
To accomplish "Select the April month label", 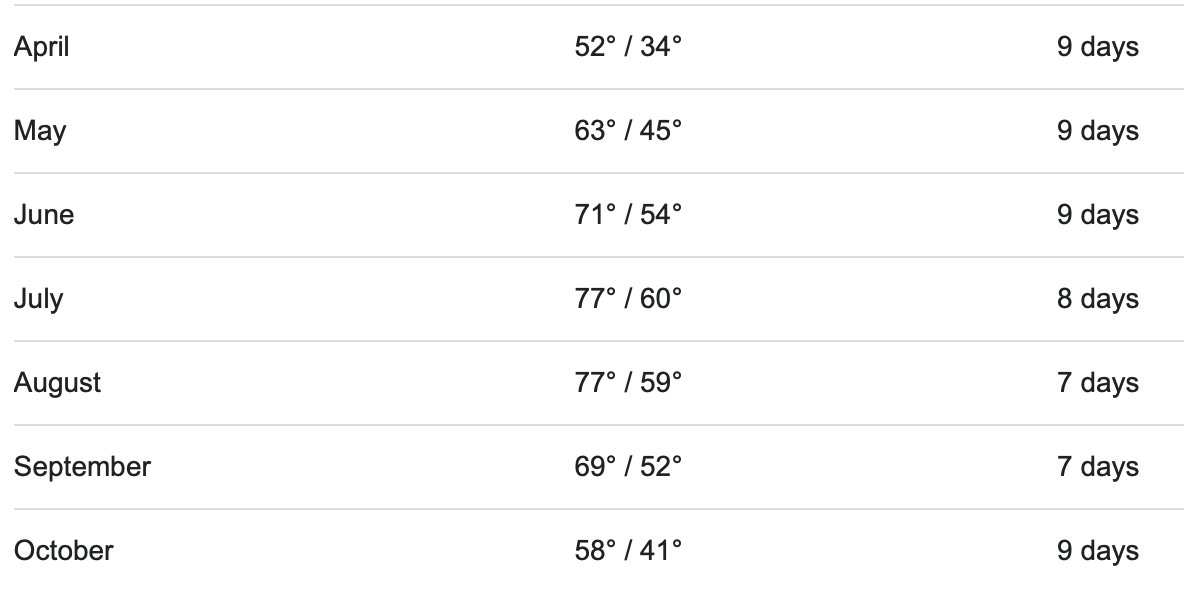I will (42, 48).
